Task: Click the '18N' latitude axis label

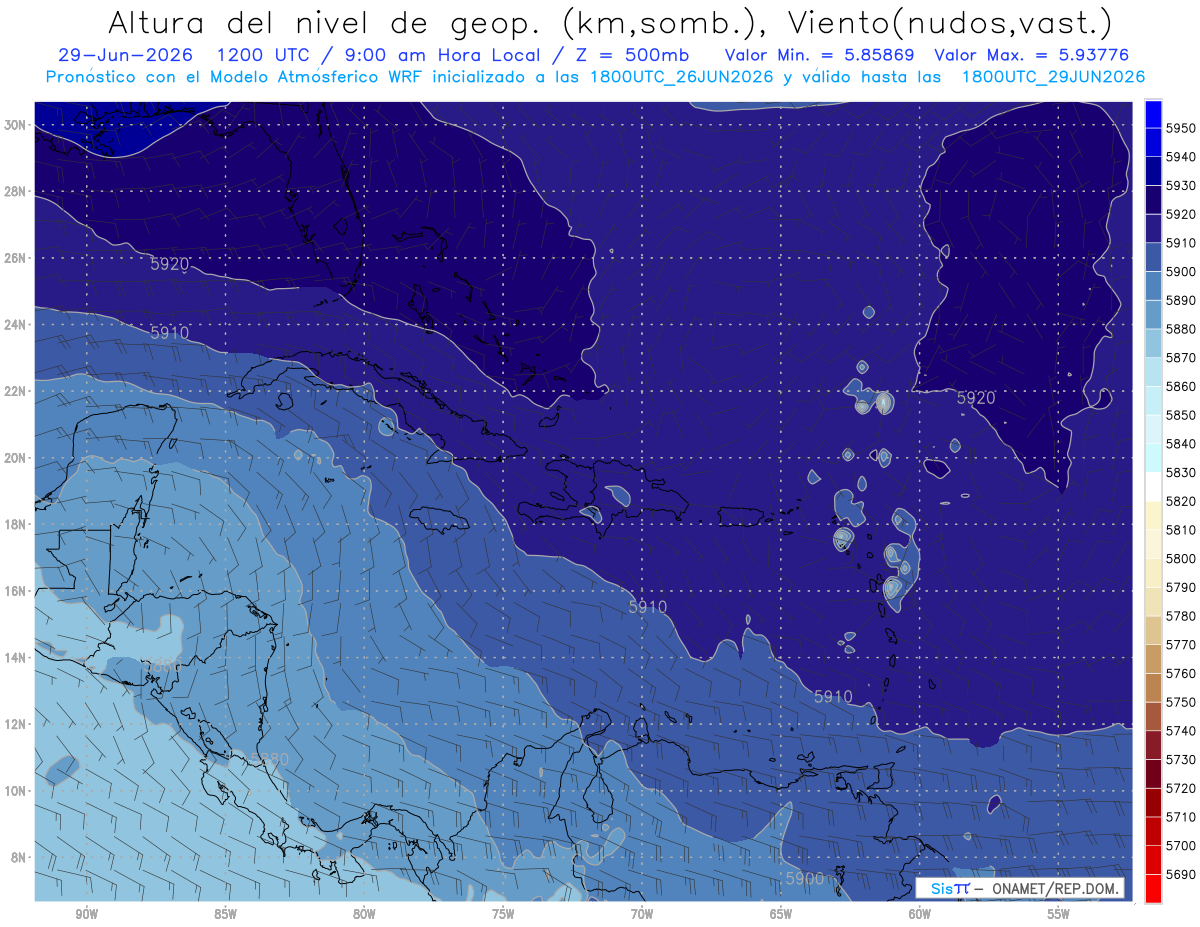Action: (x=16, y=524)
